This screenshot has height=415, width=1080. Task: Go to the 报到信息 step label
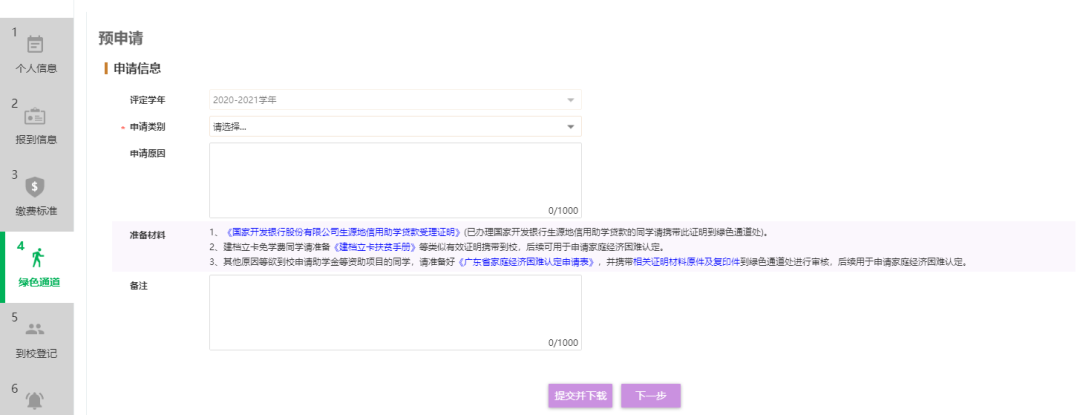37,140
